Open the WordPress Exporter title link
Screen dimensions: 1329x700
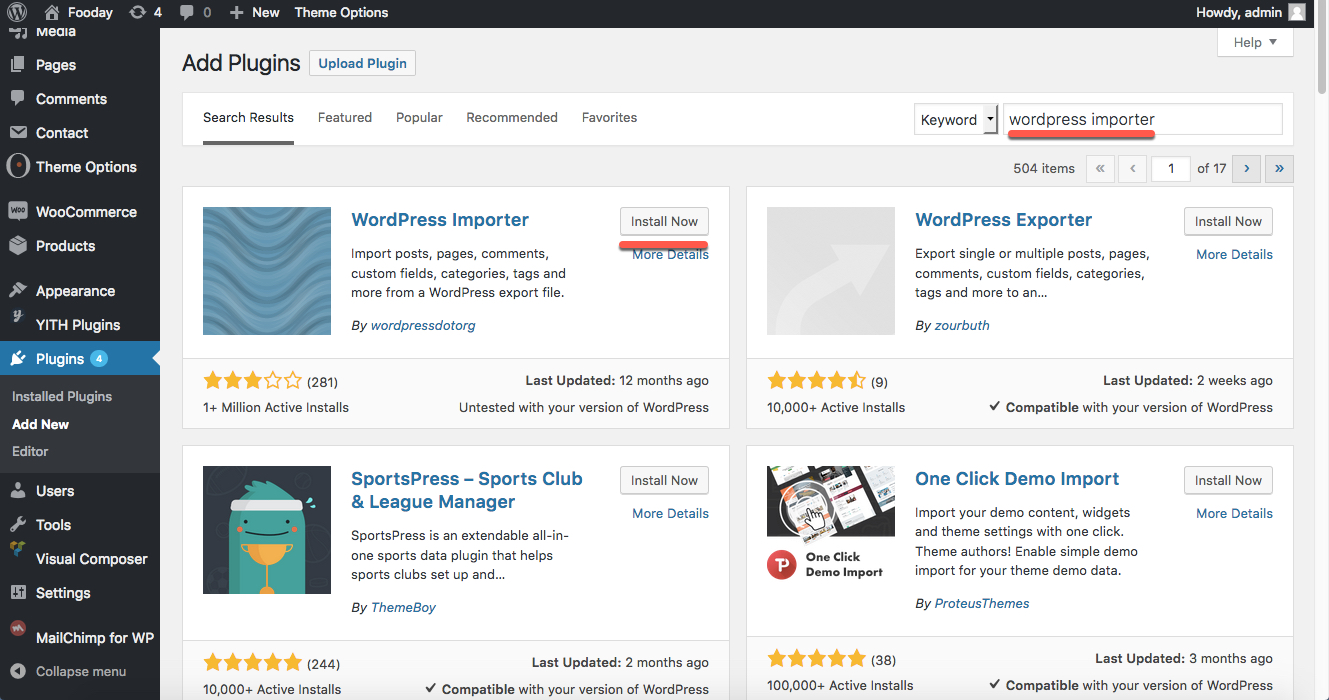point(1003,220)
